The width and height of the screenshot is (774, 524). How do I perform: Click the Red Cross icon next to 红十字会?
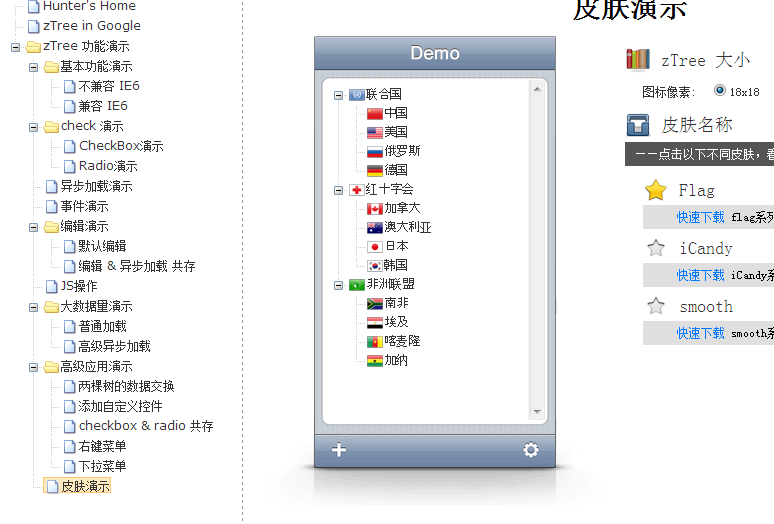pyautogui.click(x=356, y=190)
